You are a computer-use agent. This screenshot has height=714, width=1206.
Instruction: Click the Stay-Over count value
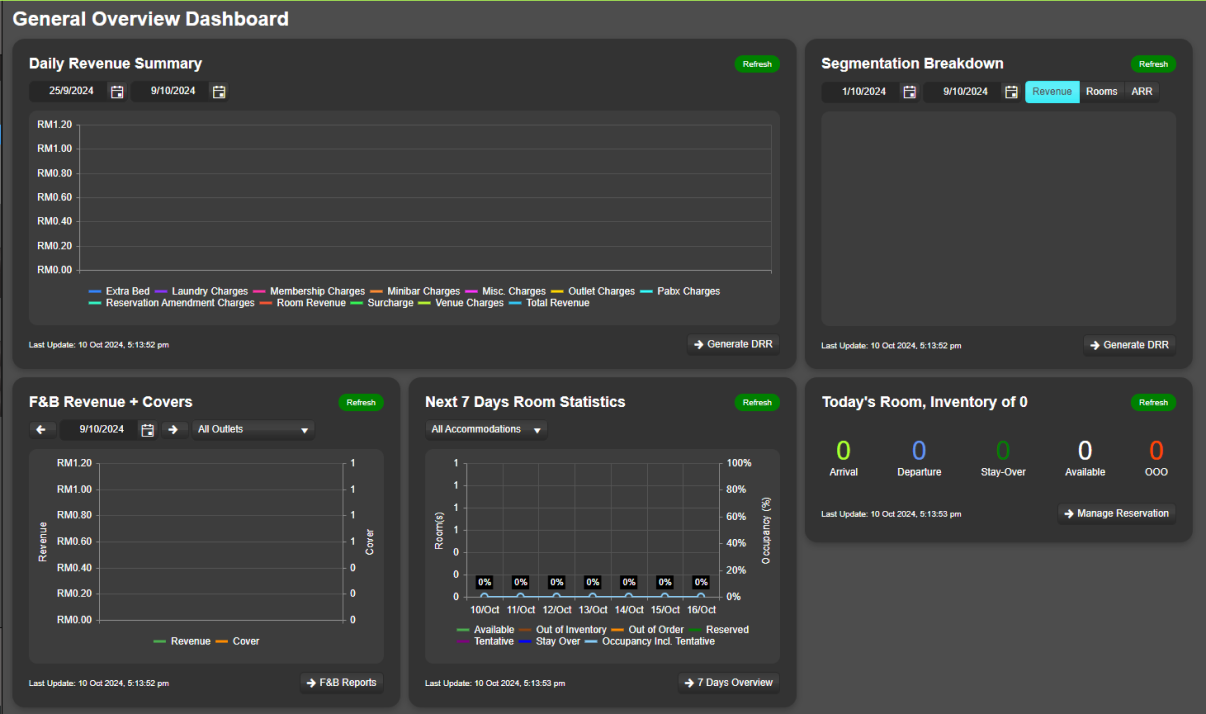point(1003,451)
